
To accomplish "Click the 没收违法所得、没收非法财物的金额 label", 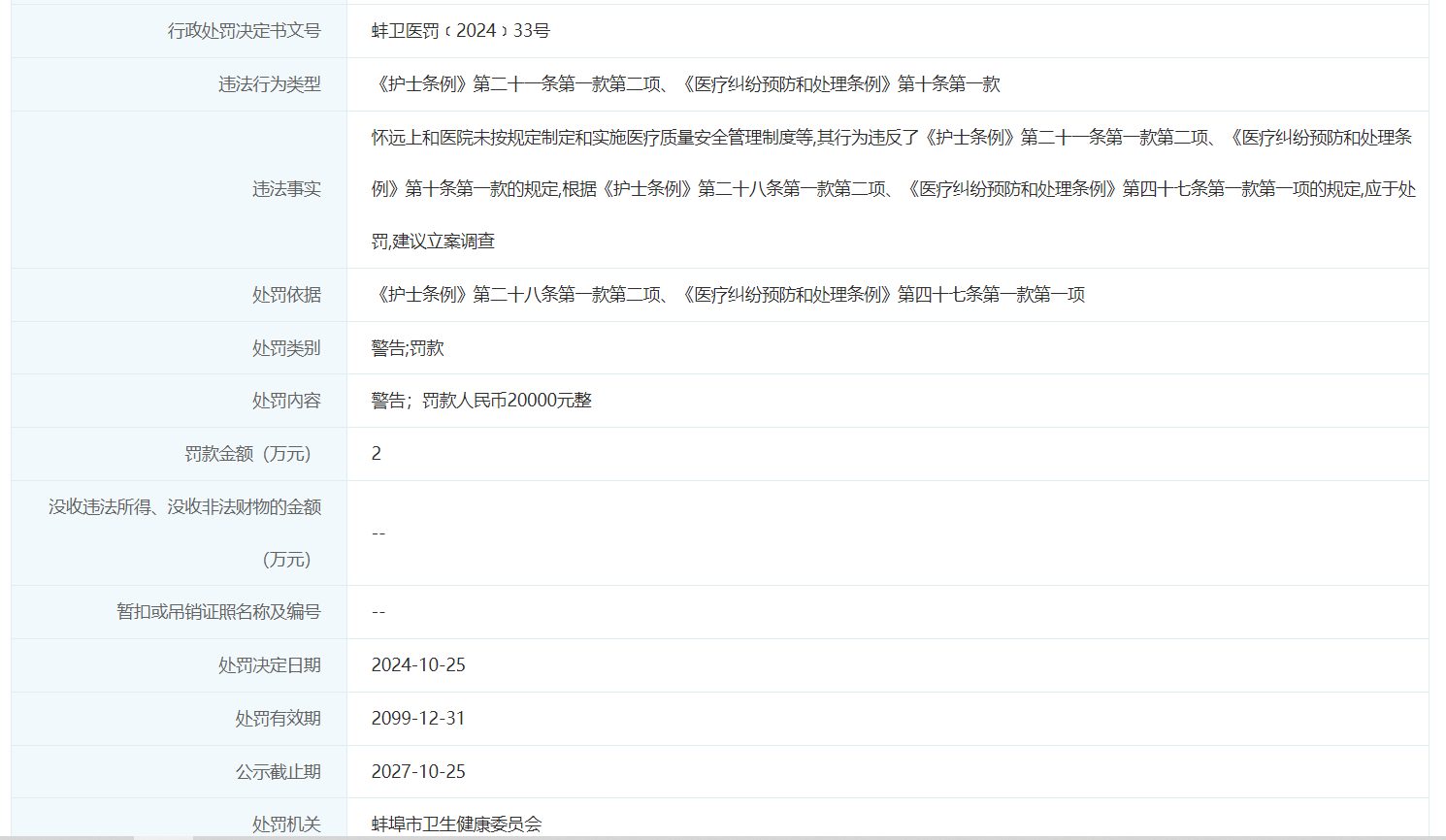I will [184, 533].
